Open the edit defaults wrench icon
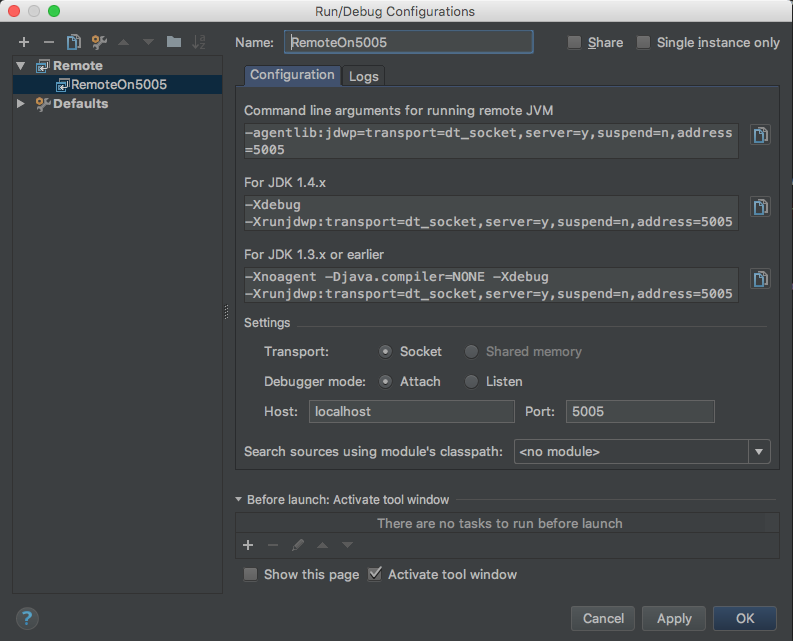The height and width of the screenshot is (641, 793). tap(99, 42)
